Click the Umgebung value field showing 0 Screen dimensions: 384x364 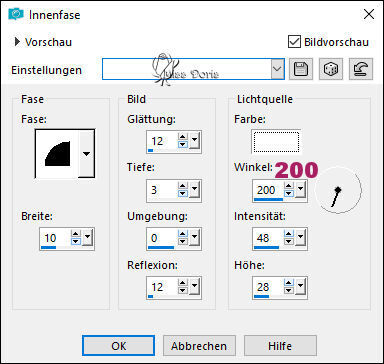point(162,238)
